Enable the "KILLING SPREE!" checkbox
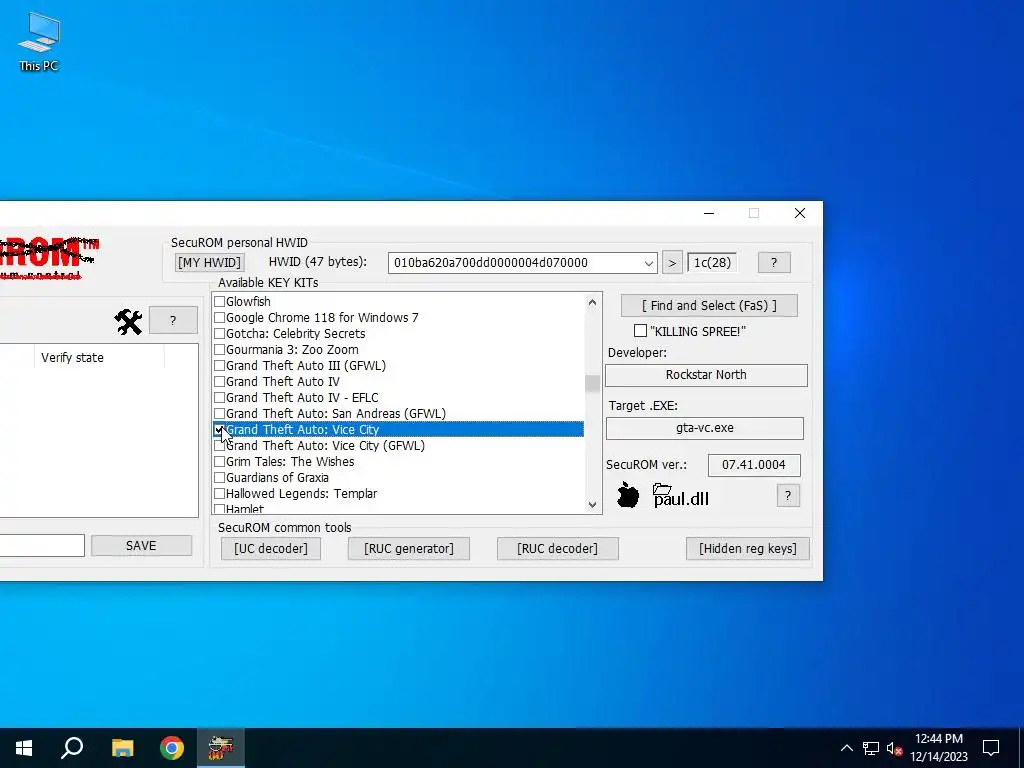This screenshot has height=768, width=1024. click(640, 331)
